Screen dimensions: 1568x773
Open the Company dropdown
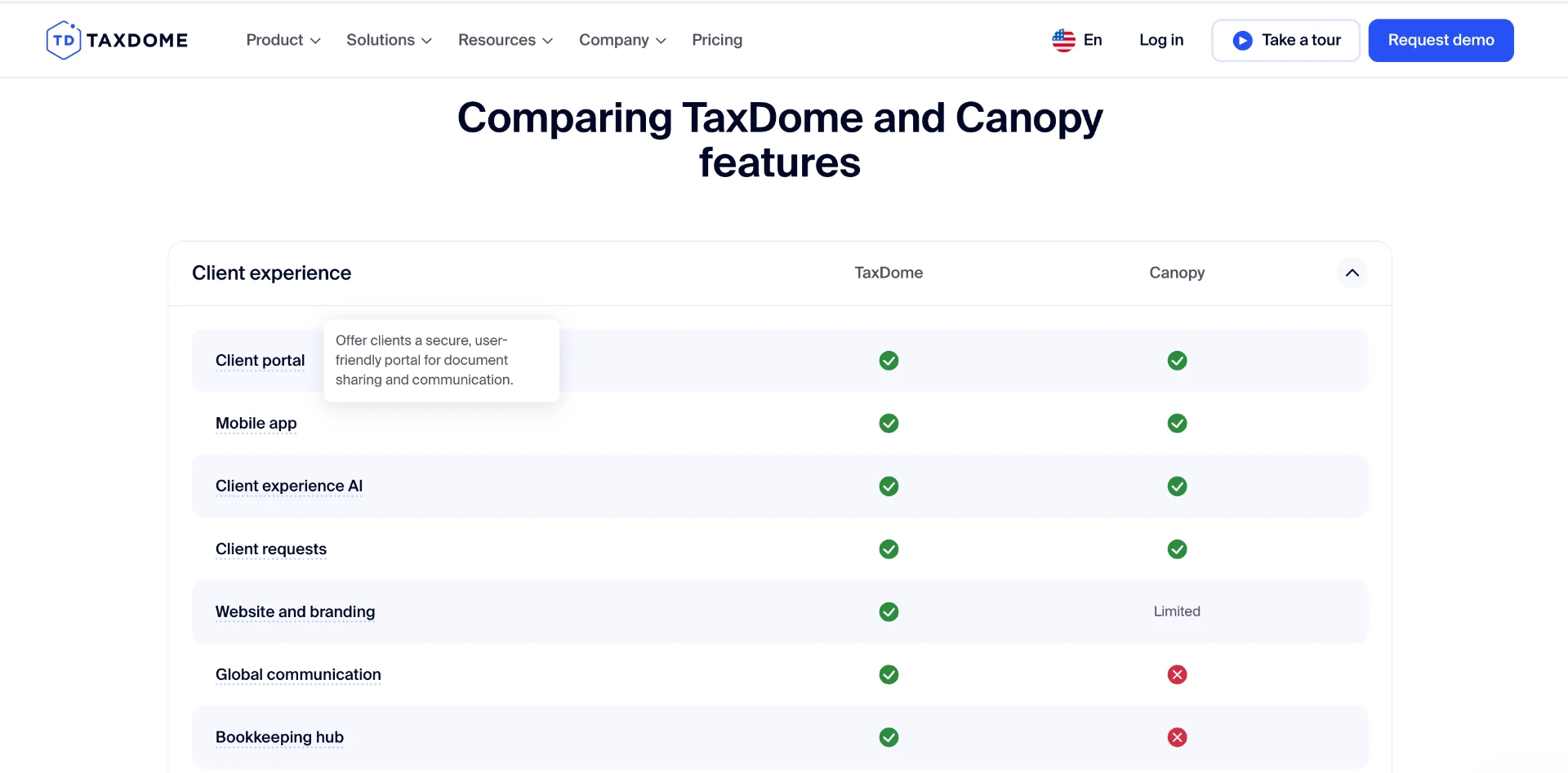coord(622,40)
